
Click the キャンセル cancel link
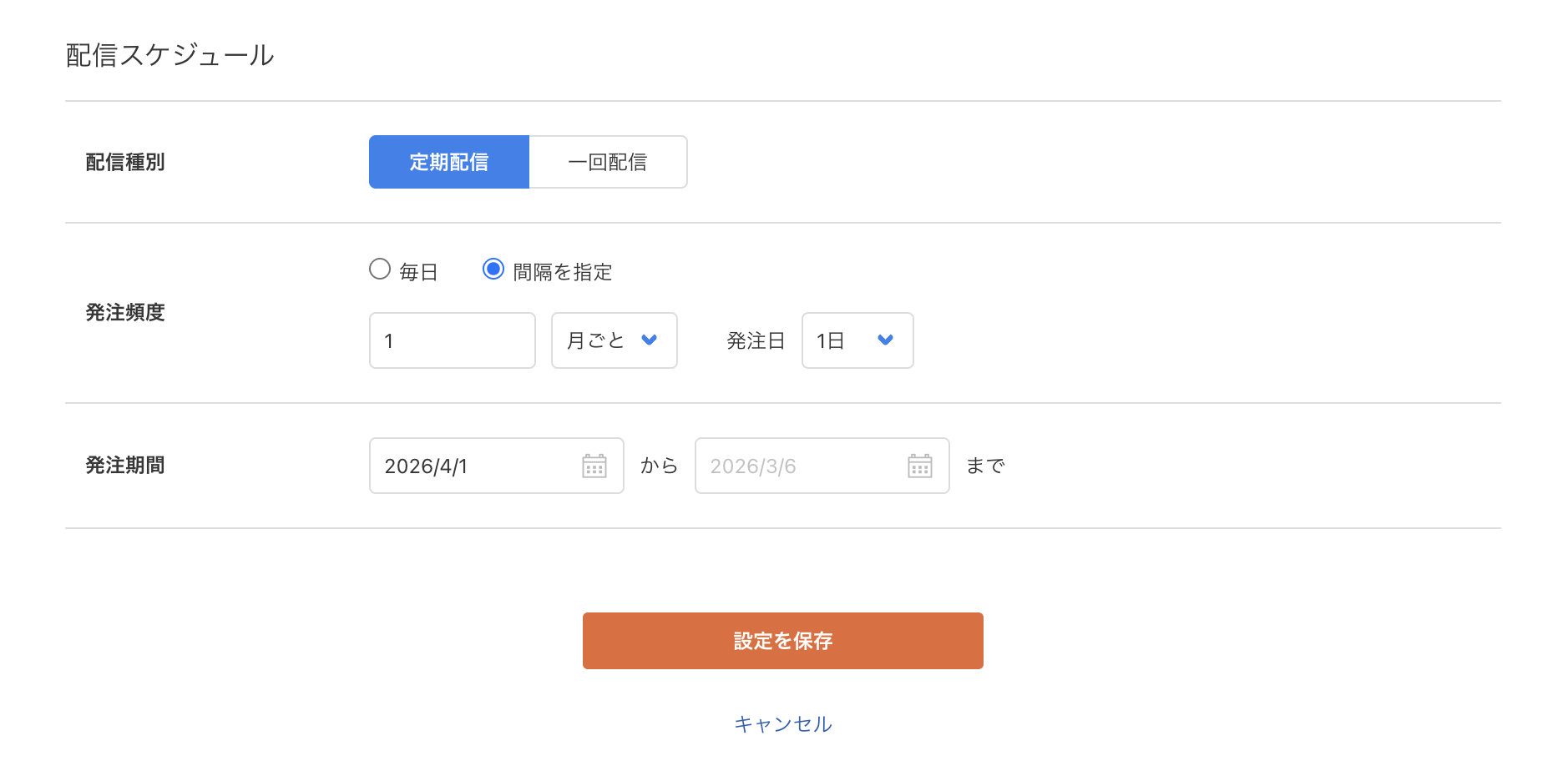click(782, 723)
